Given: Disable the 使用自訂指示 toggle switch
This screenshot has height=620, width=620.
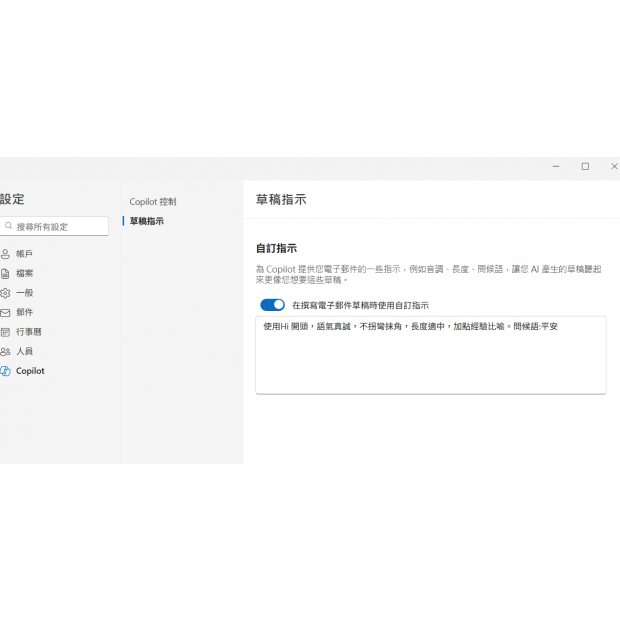Looking at the screenshot, I should coord(272,305).
